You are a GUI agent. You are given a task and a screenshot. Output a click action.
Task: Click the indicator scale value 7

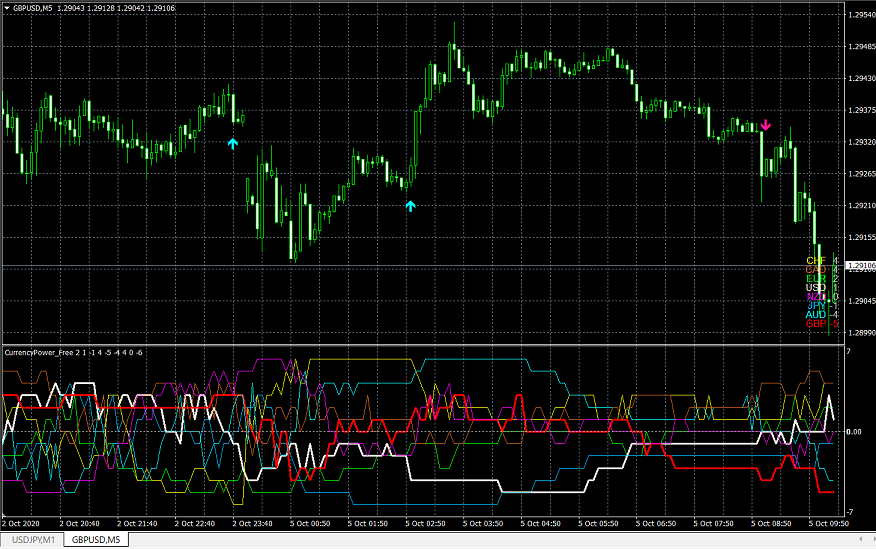(849, 351)
